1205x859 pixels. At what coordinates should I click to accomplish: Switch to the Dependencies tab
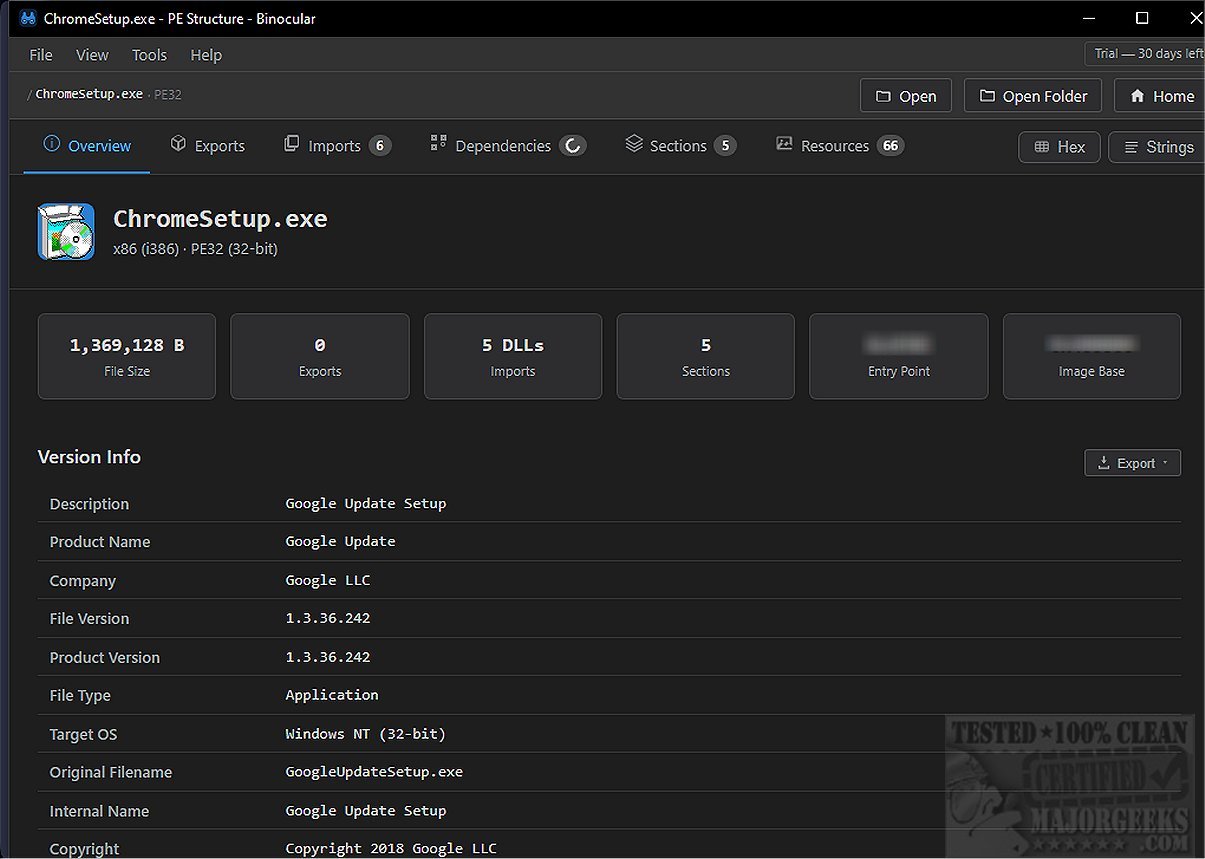click(x=508, y=146)
